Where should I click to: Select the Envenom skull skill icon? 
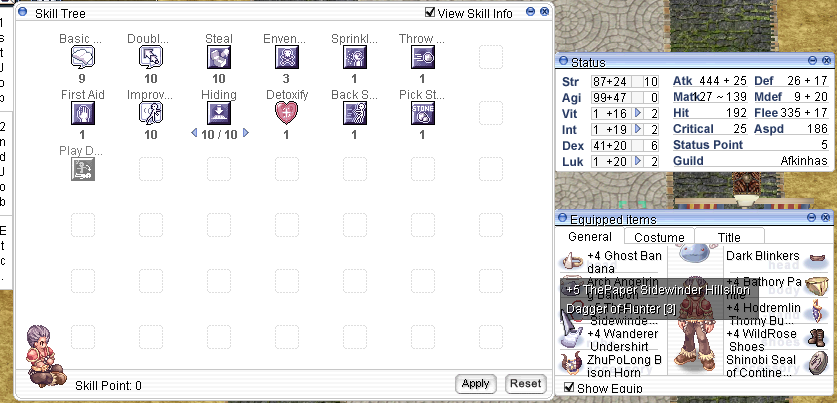coord(287,57)
